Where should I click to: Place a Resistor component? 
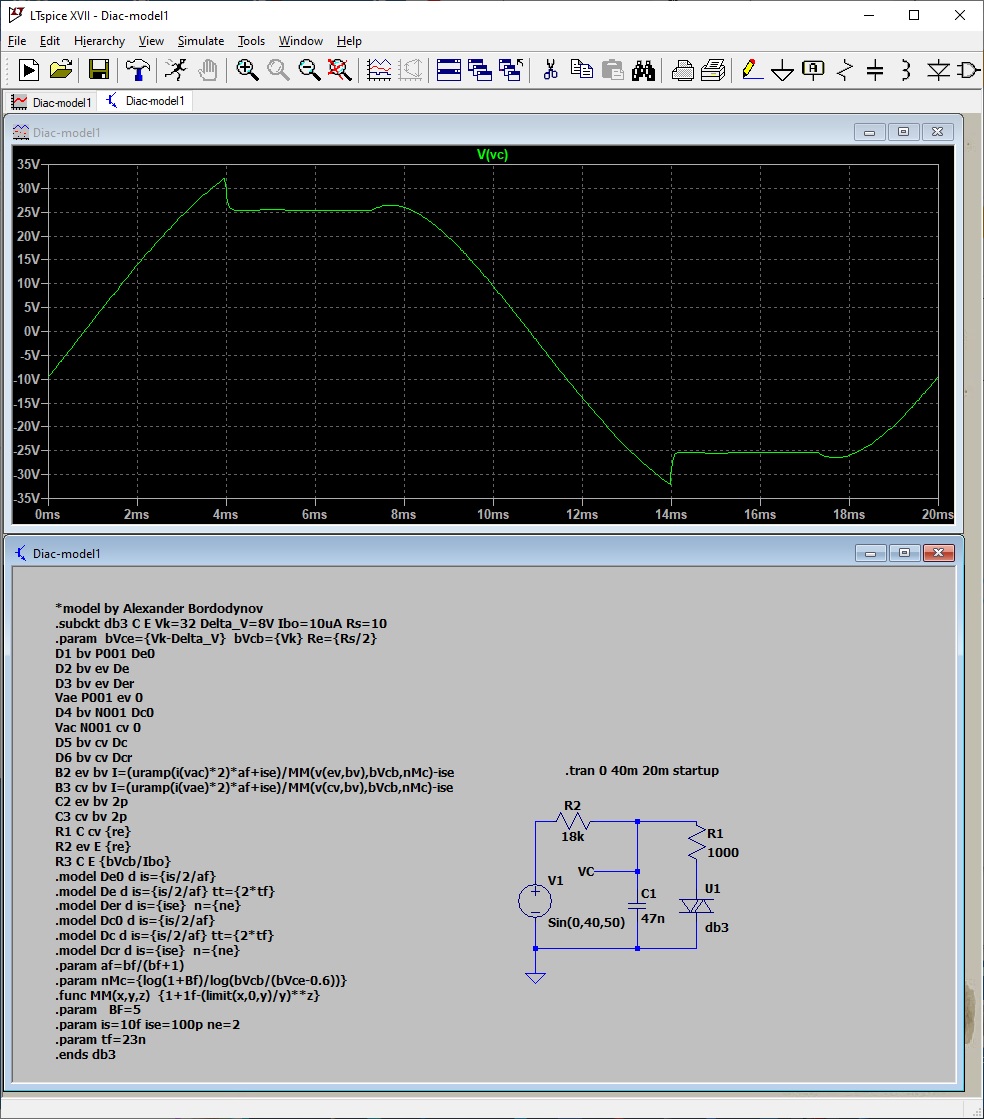pyautogui.click(x=845, y=70)
